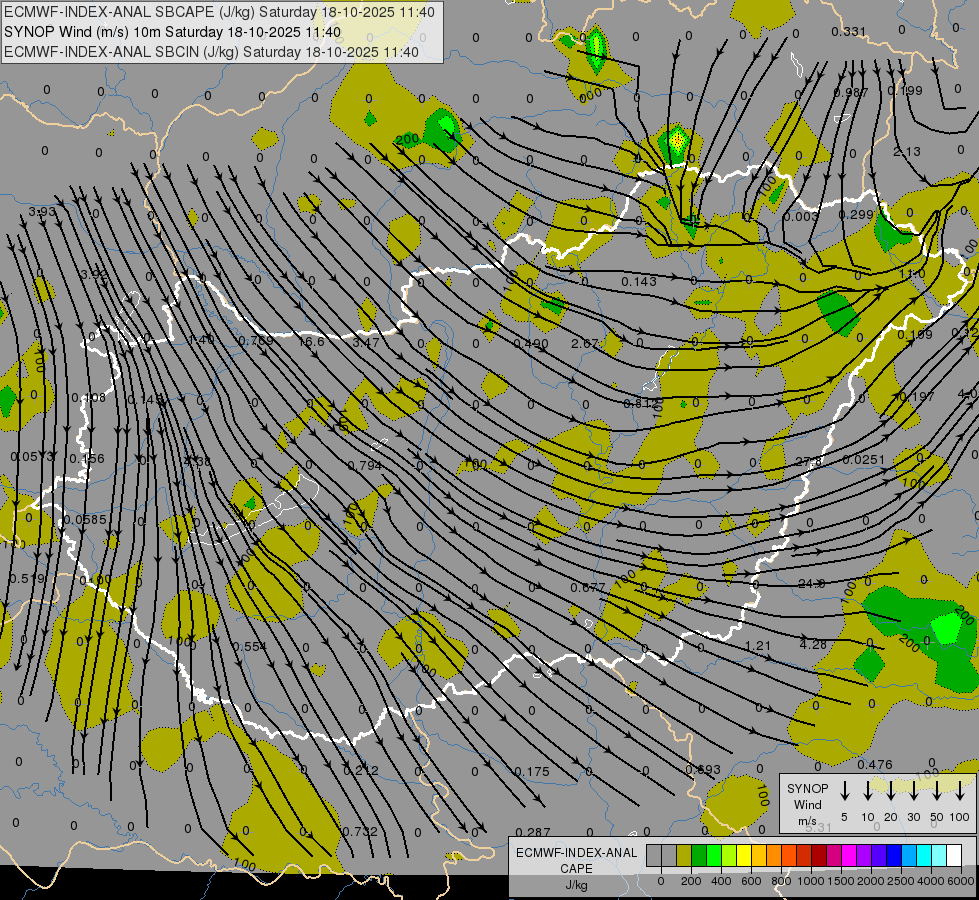The width and height of the screenshot is (979, 900).
Task: Click the 1.21 value on the map
Action: coord(758,645)
